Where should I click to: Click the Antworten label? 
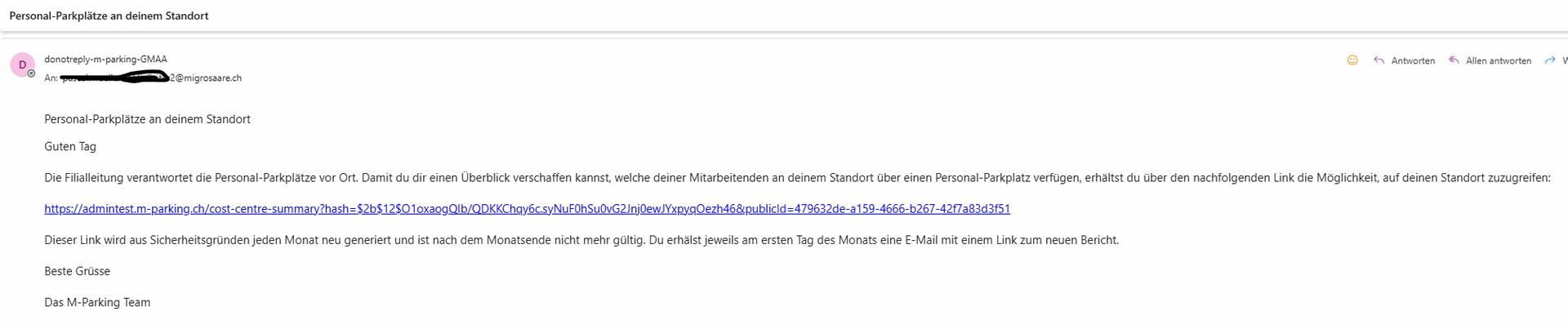pyautogui.click(x=1413, y=61)
